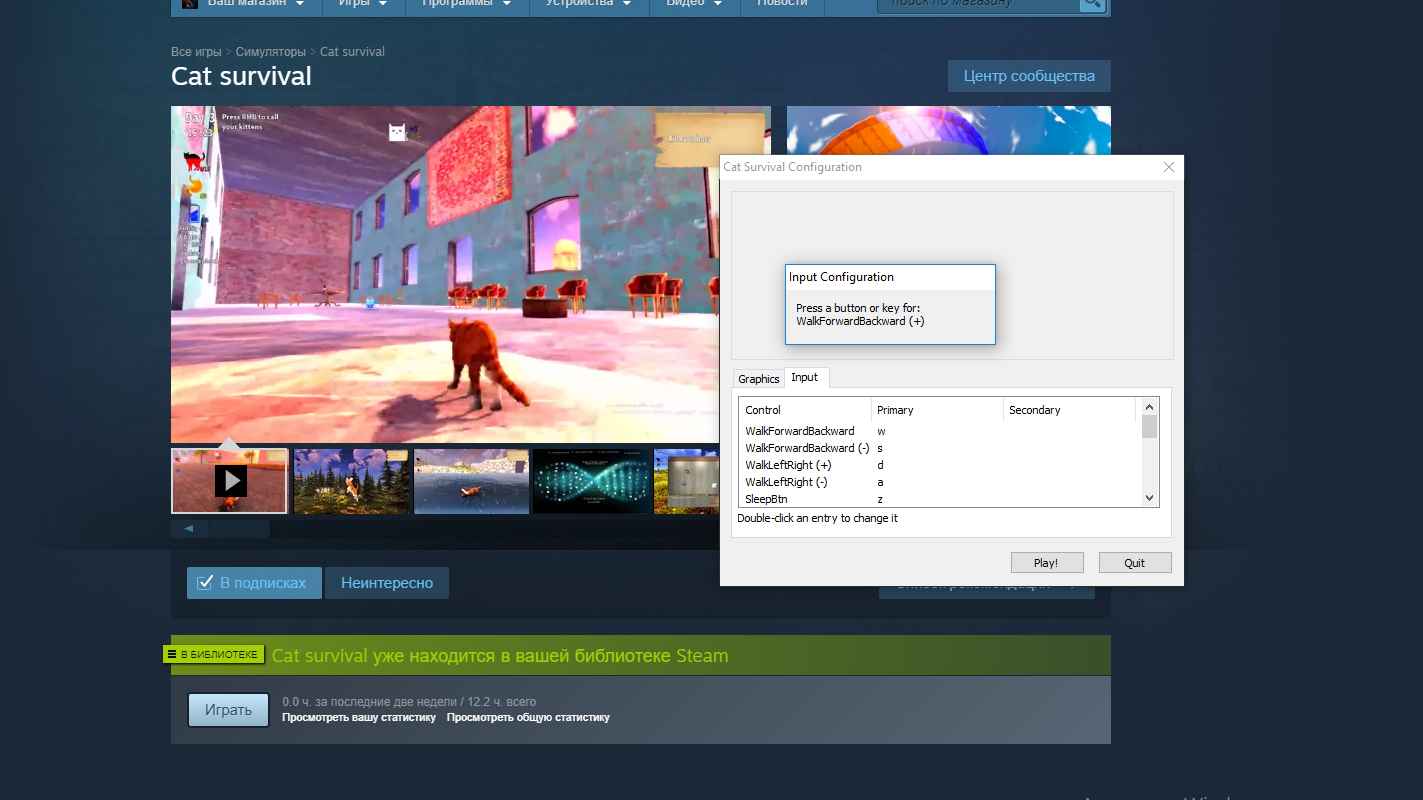Expand the 'Программы' dropdown menu
The width and height of the screenshot is (1423, 800).
click(467, 4)
